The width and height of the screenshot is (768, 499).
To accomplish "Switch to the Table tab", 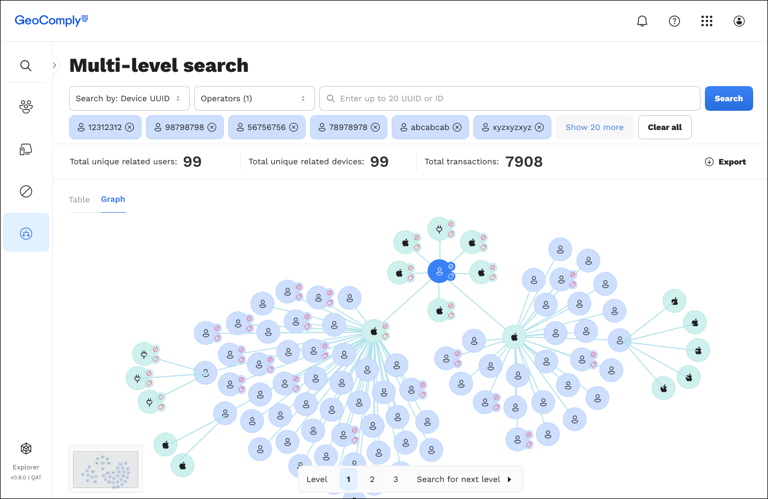I will click(x=79, y=199).
